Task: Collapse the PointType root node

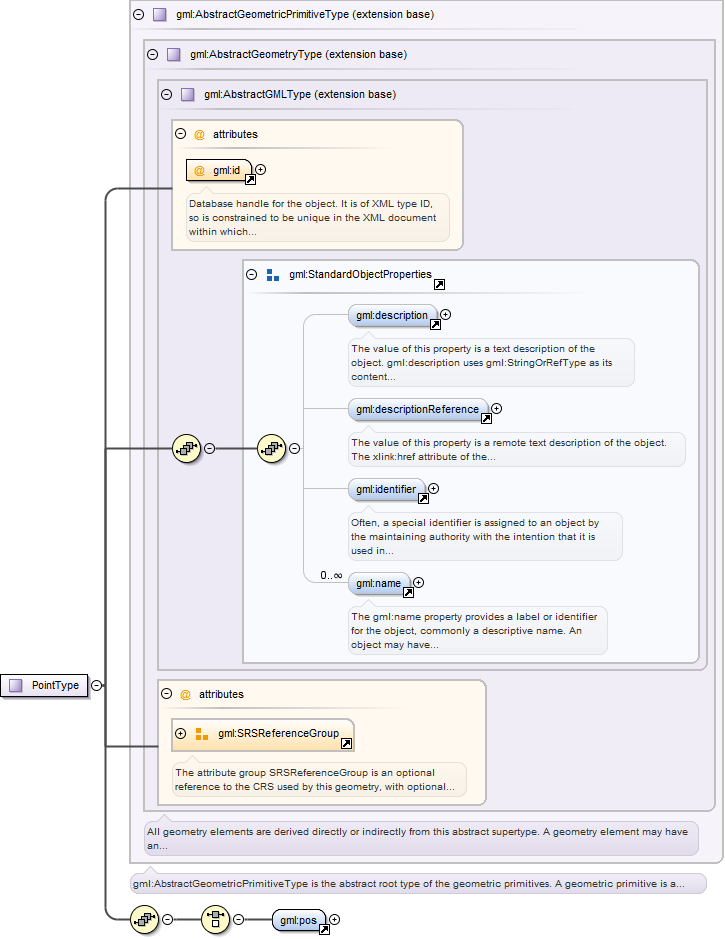Action: pos(96,685)
